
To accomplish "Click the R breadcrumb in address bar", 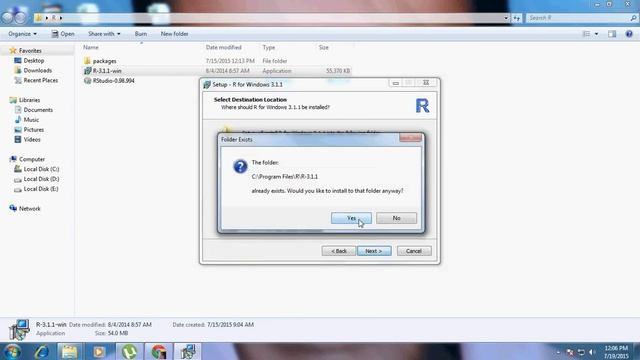I will 53,18.
